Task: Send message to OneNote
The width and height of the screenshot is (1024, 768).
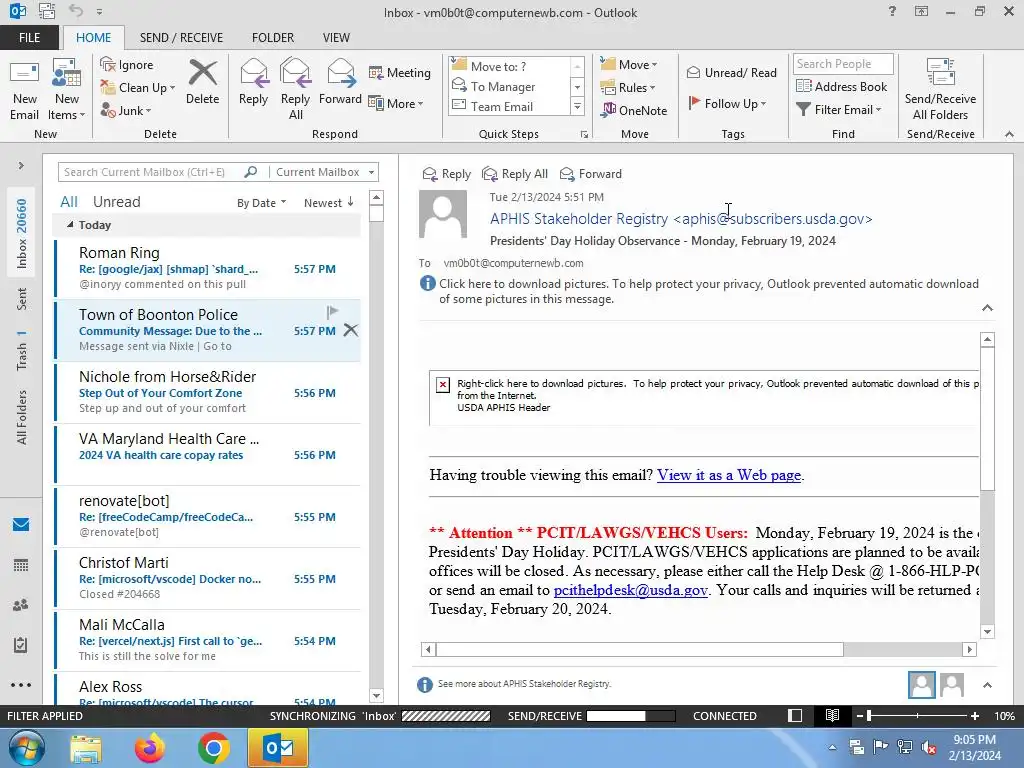Action: [634, 110]
